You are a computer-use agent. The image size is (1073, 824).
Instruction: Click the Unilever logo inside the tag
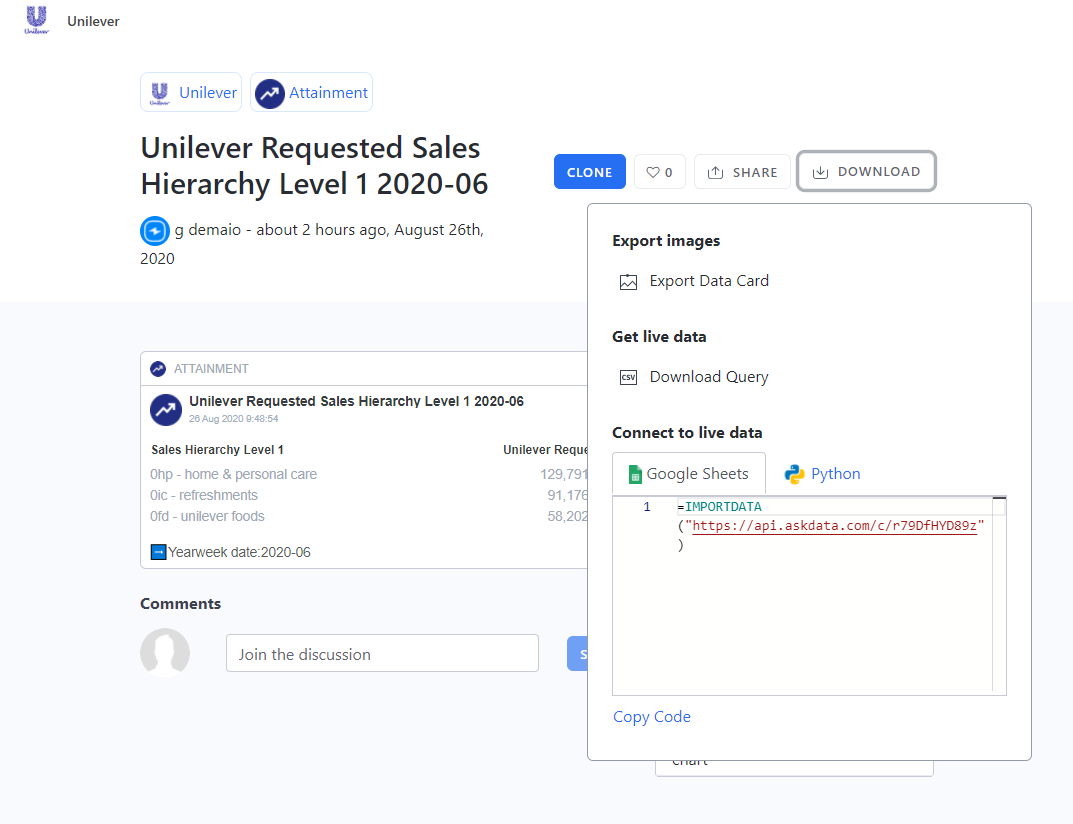coord(159,94)
